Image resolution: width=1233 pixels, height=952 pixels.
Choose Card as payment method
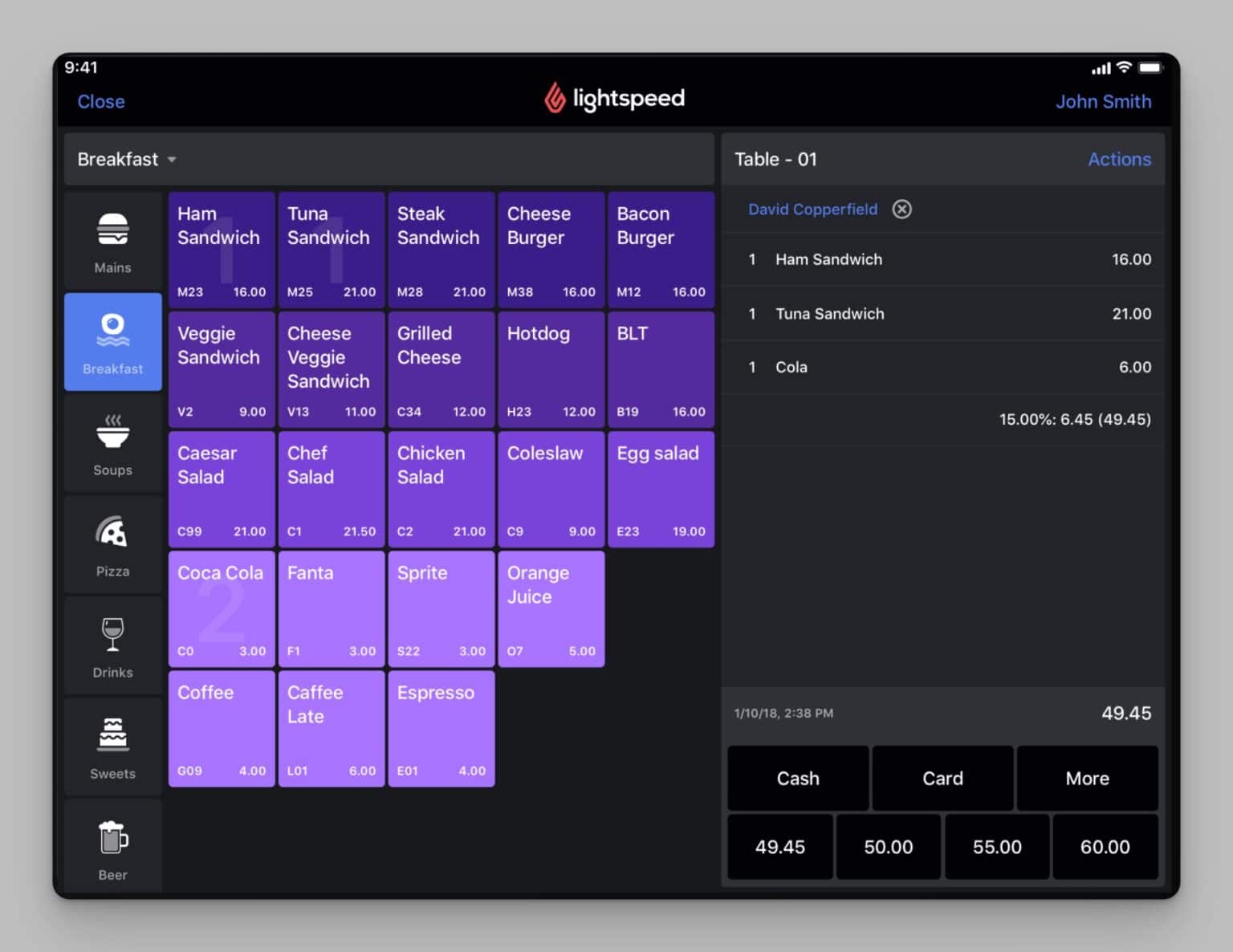tap(942, 778)
